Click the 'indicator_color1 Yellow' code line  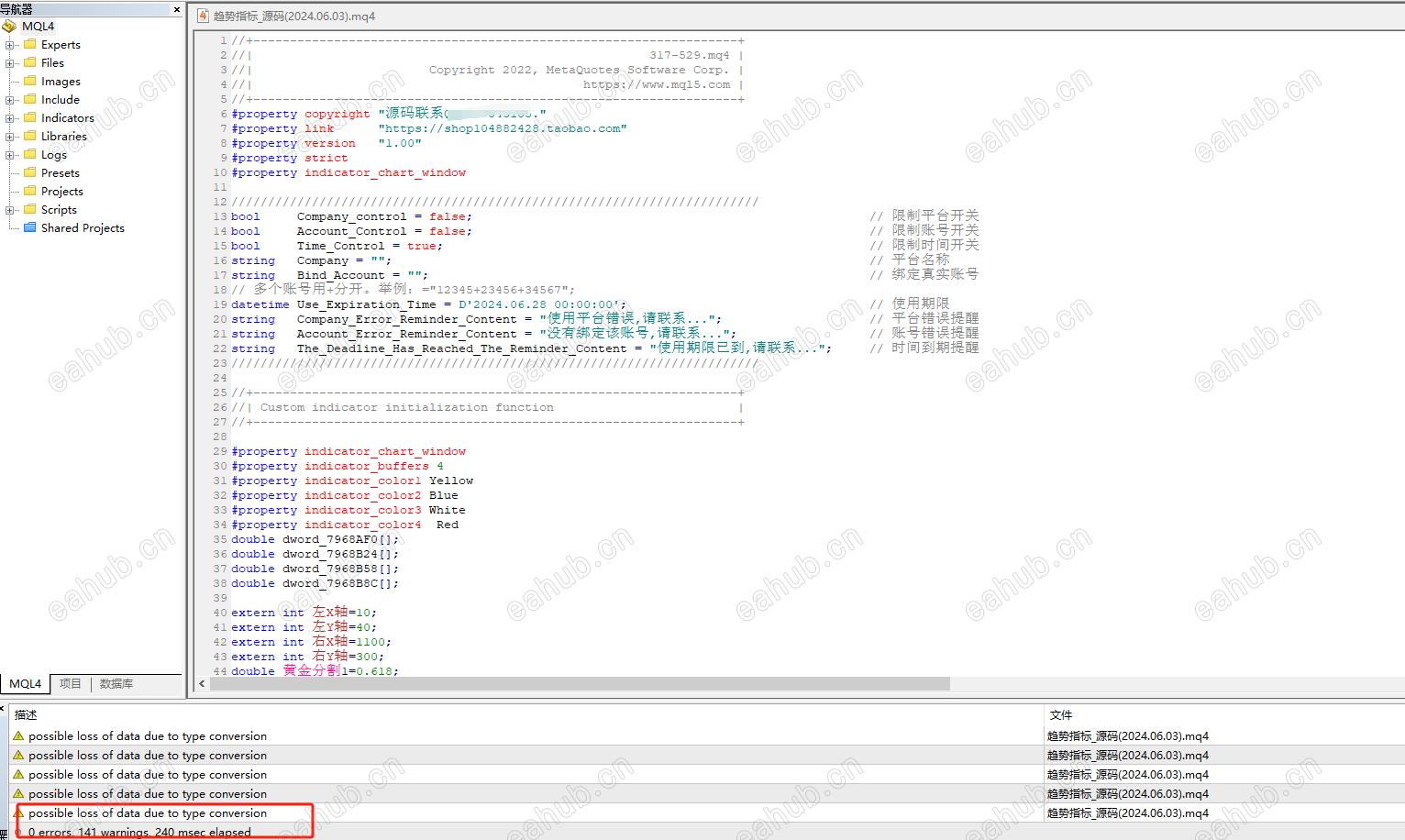tap(353, 481)
